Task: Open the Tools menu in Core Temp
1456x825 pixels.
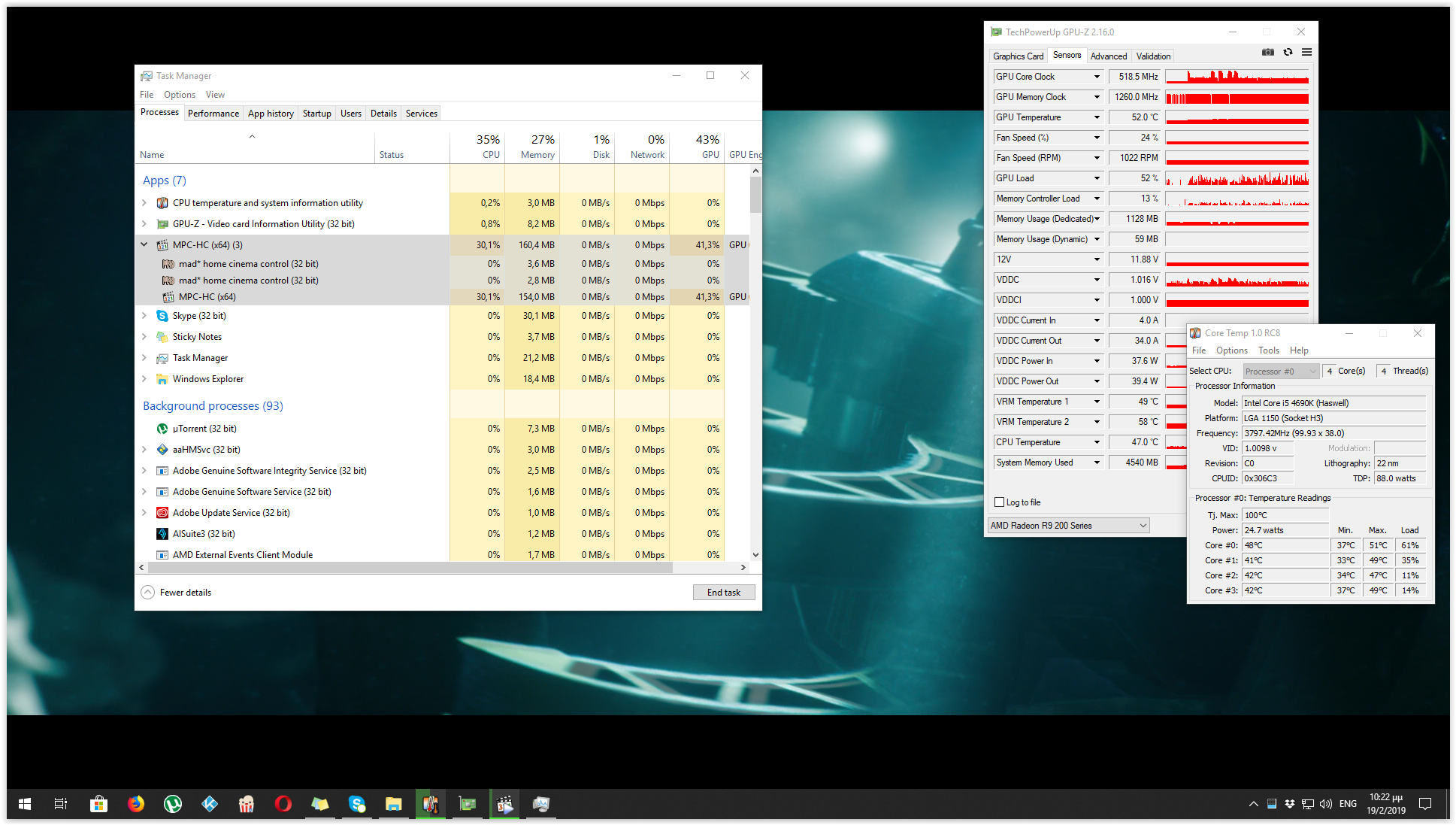Action: pyautogui.click(x=1268, y=350)
